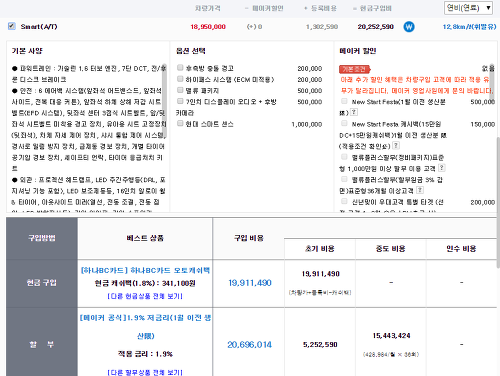The height and width of the screenshot is (376, 500).
Task: Click installment initial cost 5,252,590
Action: 320,345
